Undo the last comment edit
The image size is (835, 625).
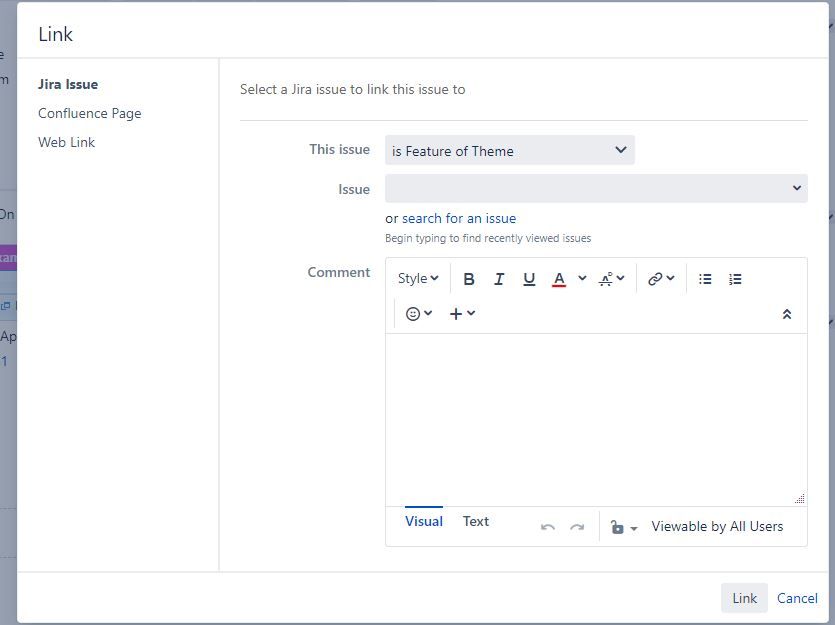547,527
